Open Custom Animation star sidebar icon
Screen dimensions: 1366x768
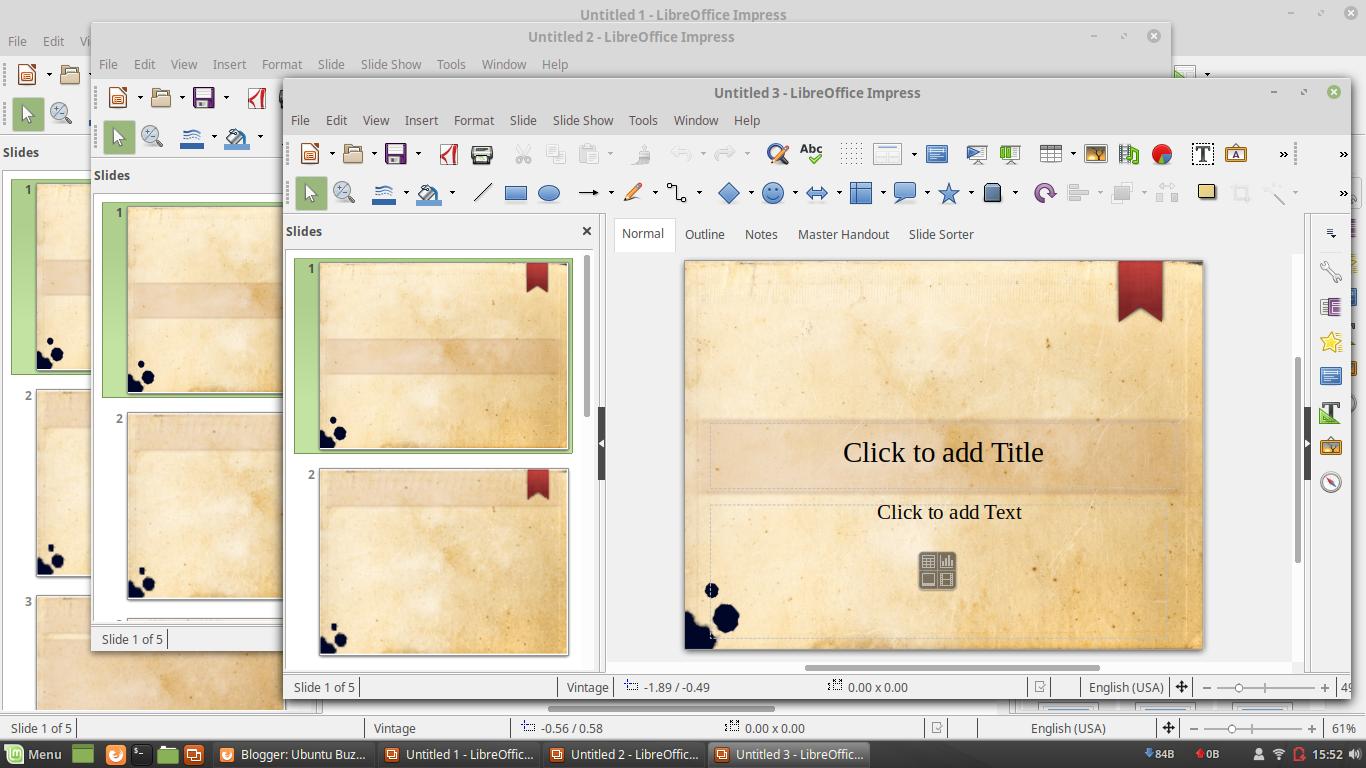pyautogui.click(x=1330, y=342)
